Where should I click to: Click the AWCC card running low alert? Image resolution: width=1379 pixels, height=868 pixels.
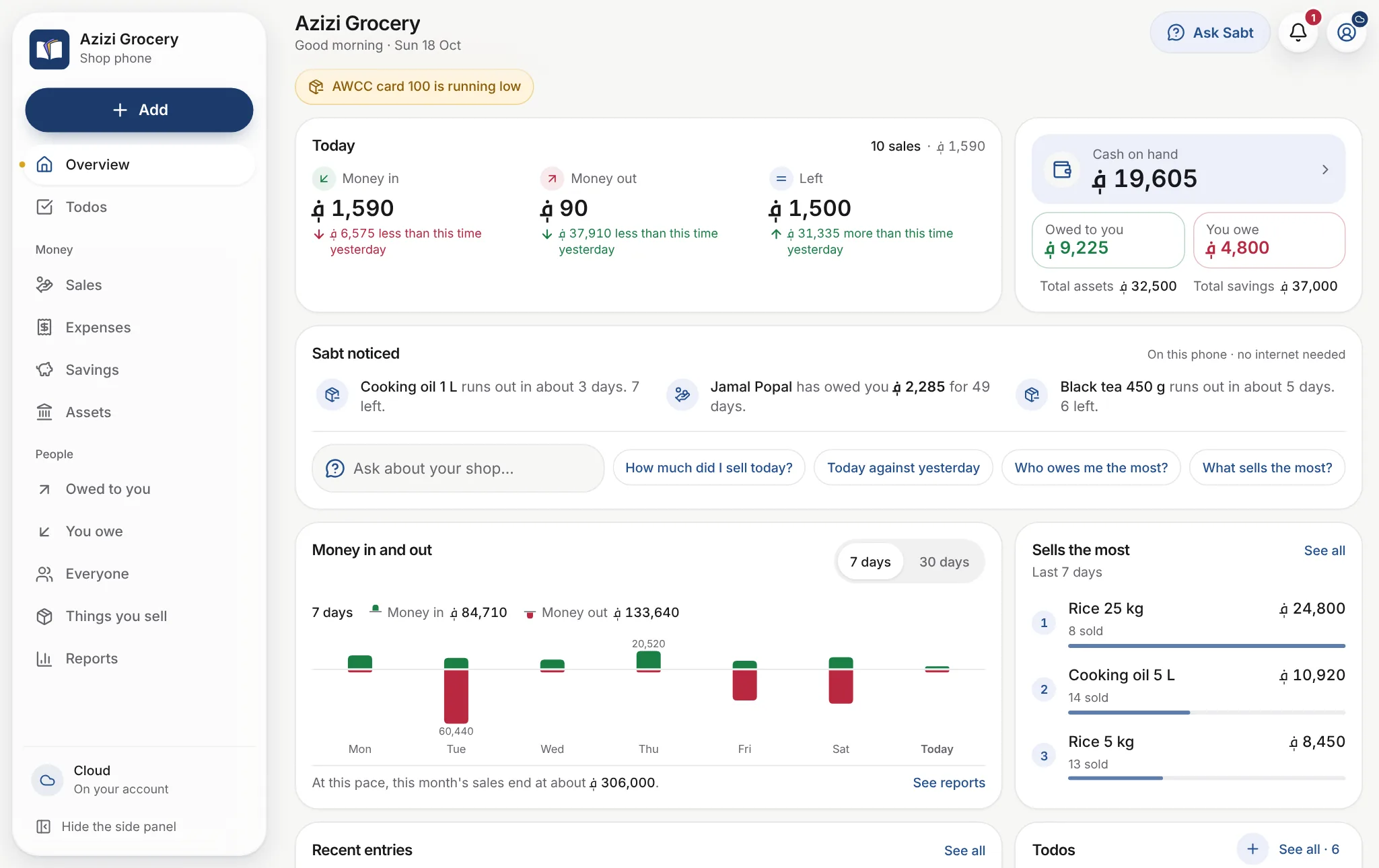(x=414, y=87)
